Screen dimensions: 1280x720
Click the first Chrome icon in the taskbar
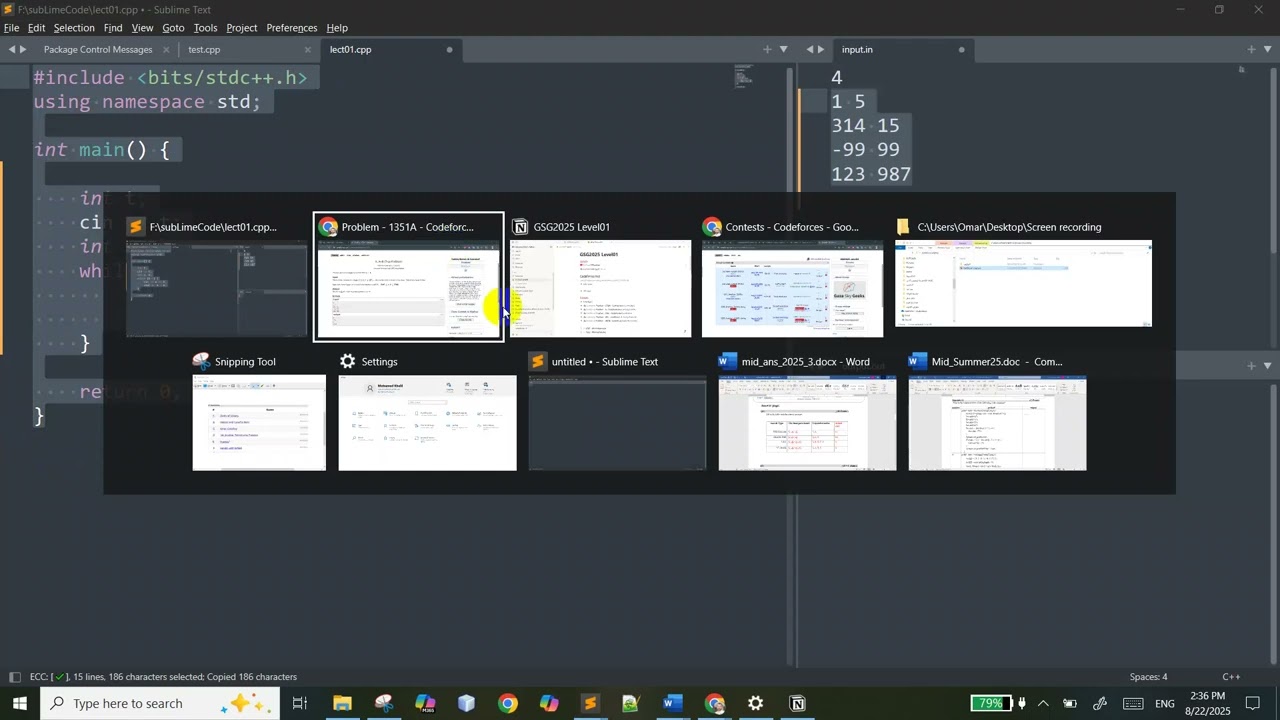coord(508,703)
